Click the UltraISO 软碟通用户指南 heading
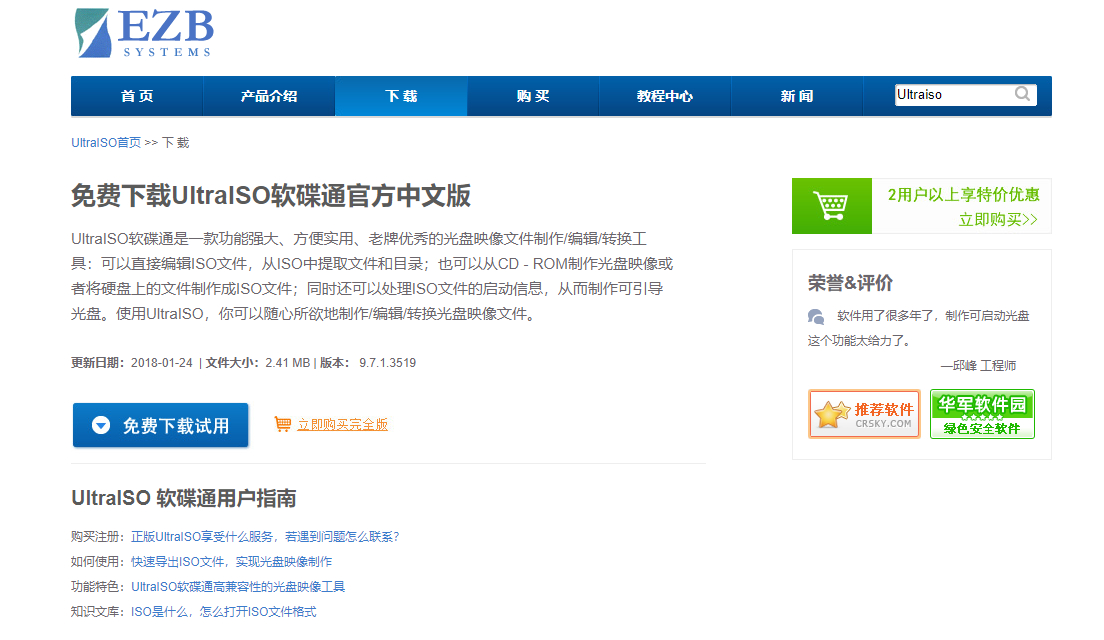Screen dimensions: 1104x640 pyautogui.click(x=184, y=498)
